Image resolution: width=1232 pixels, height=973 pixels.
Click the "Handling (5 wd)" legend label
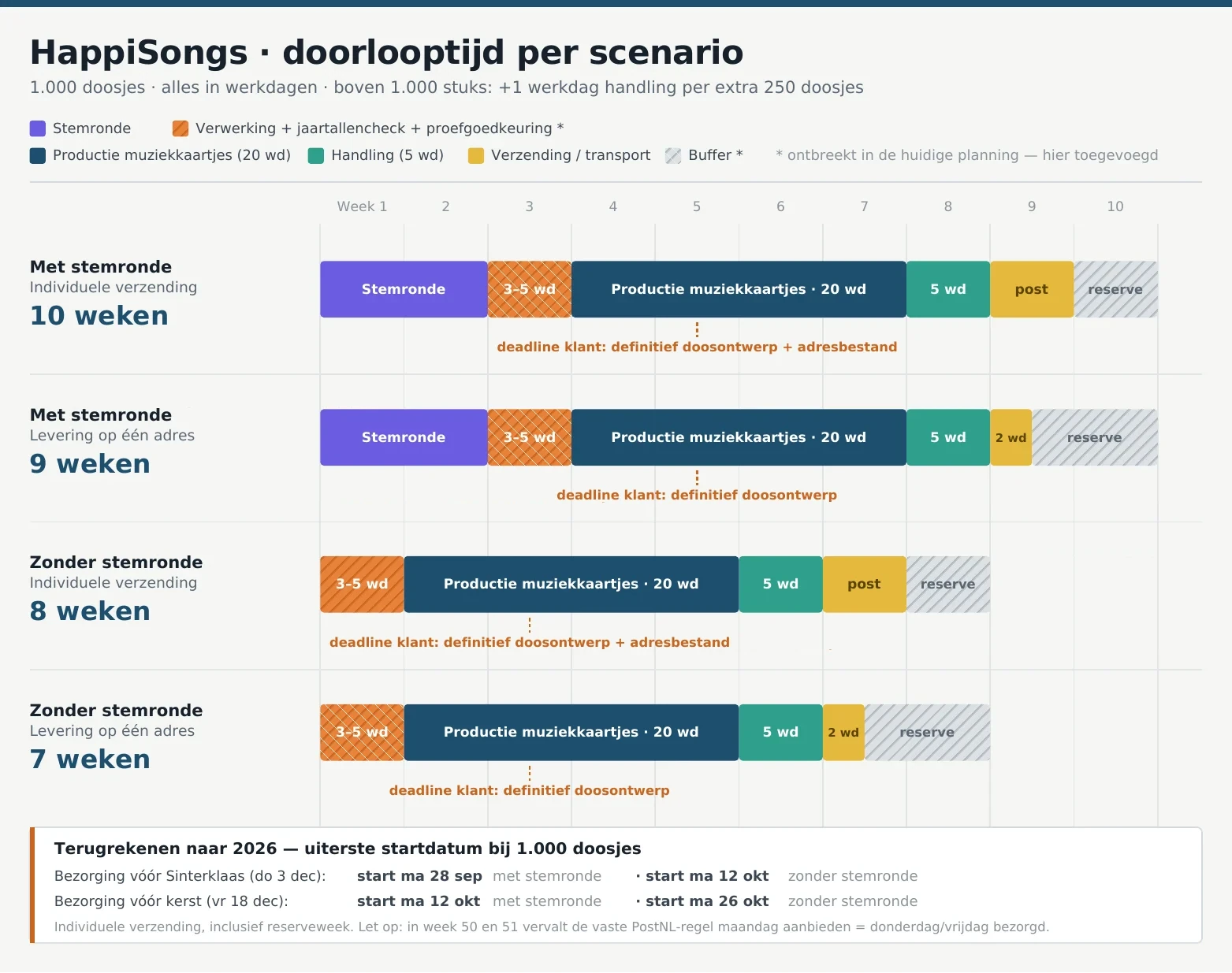(387, 155)
